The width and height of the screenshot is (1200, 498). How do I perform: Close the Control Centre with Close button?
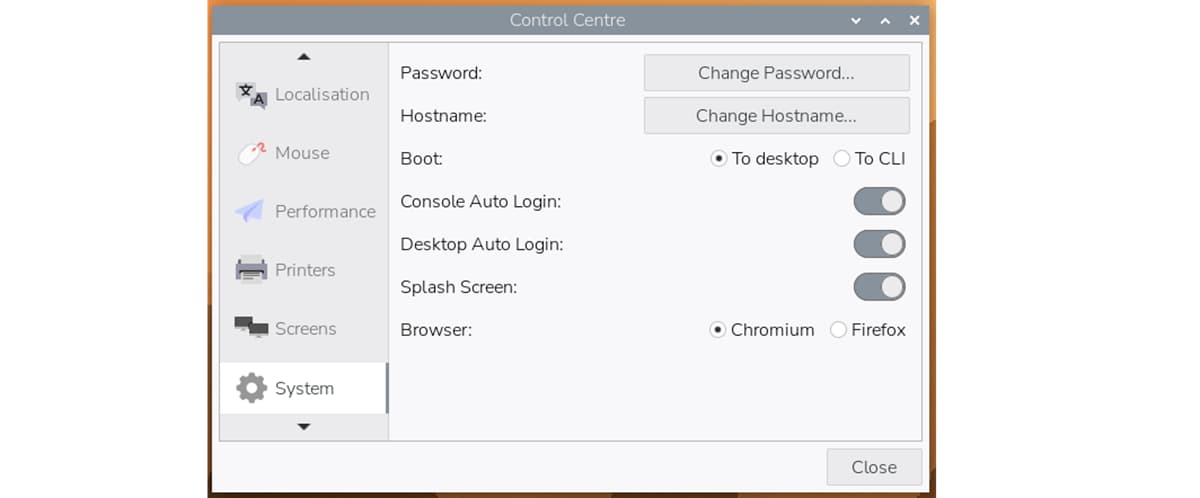pyautogui.click(x=873, y=467)
